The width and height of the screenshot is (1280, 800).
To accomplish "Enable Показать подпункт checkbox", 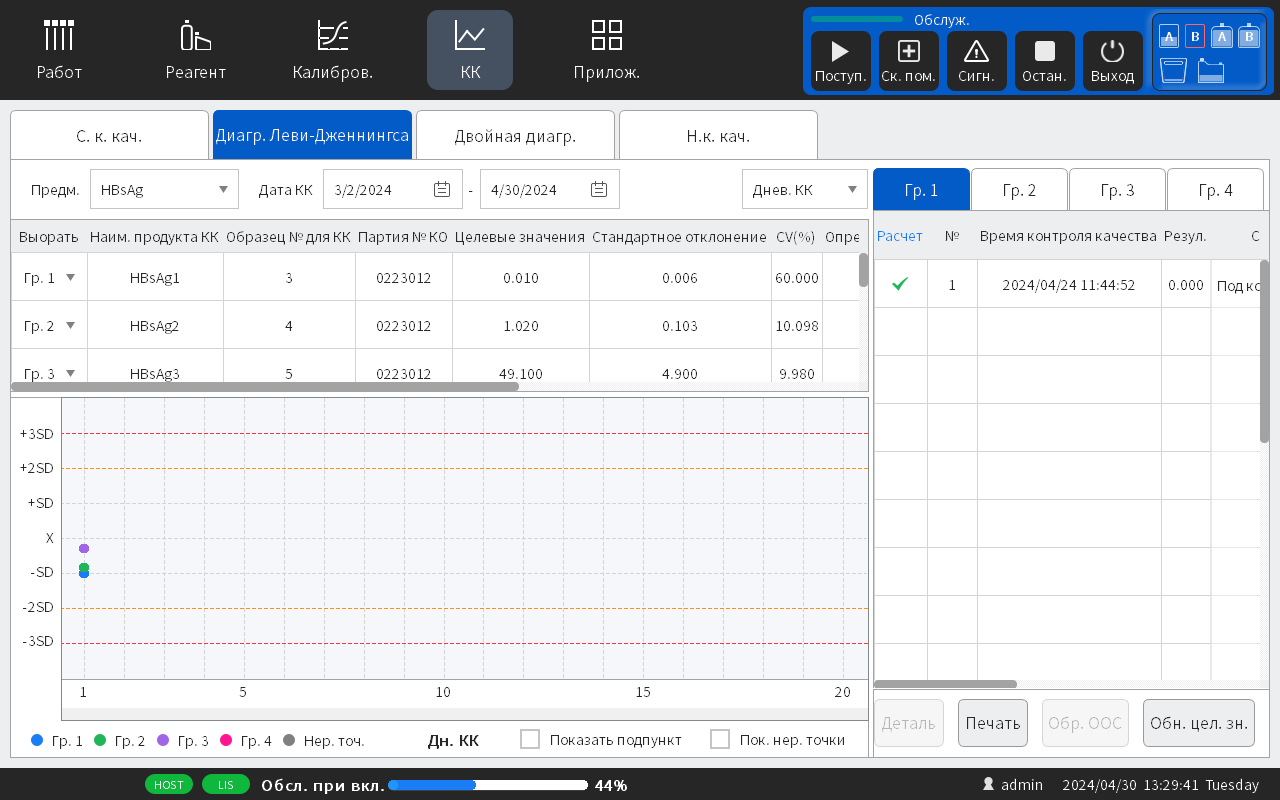I will coord(530,739).
